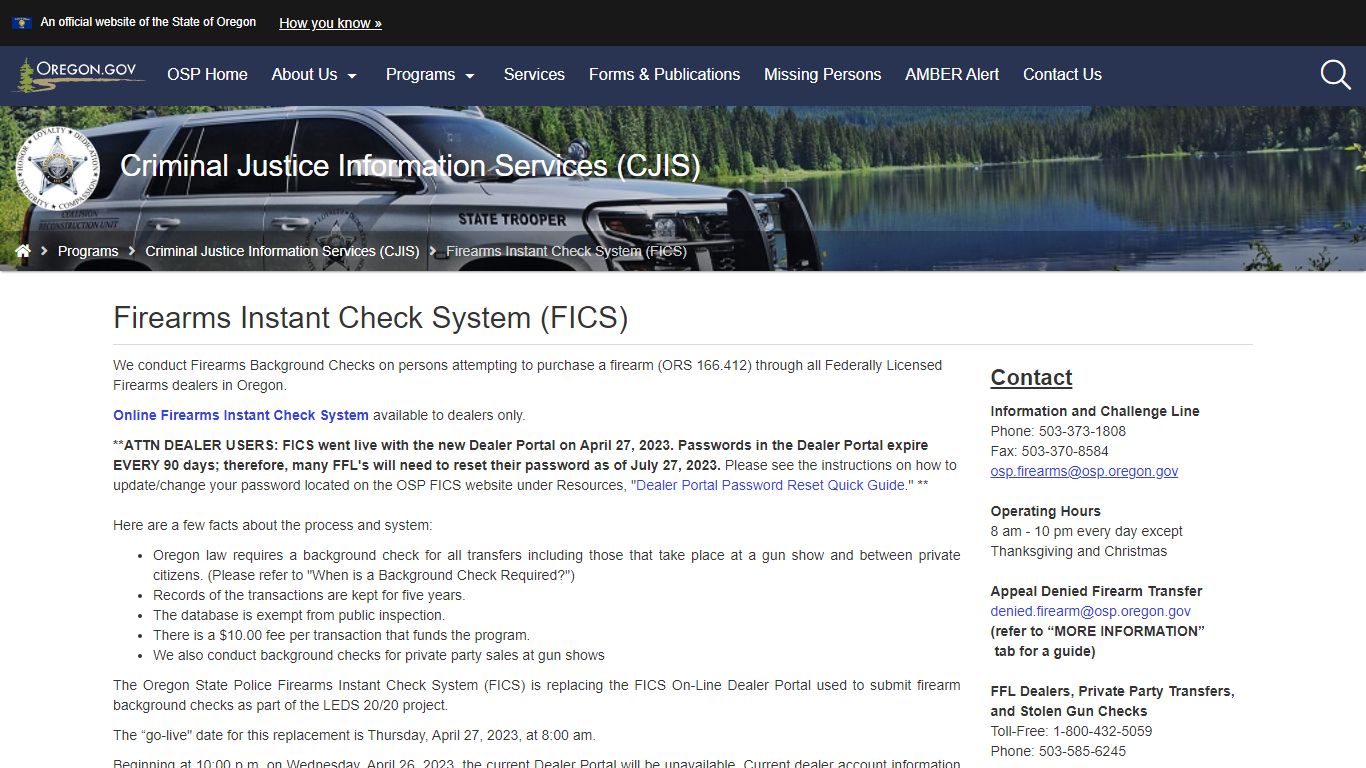The height and width of the screenshot is (768, 1366).
Task: Click the home icon in breadcrumb
Action: pos(23,251)
